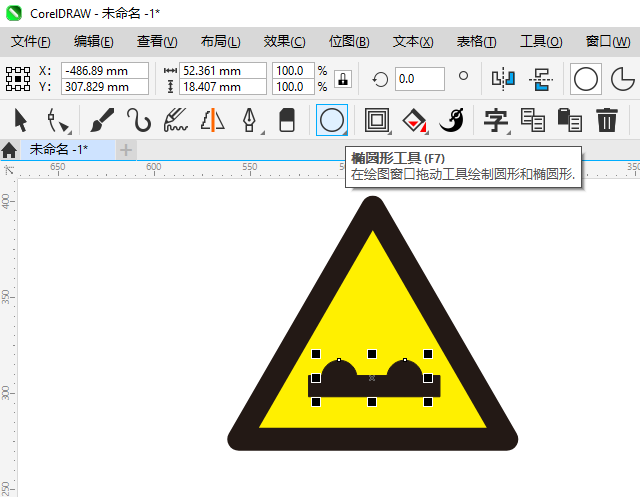640x497 pixels.
Task: Click the vertical scale percent field
Action: (x=293, y=87)
